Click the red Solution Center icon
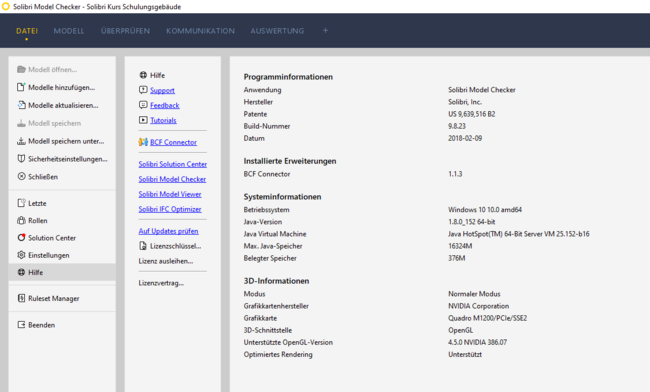The width and height of the screenshot is (650, 392). coord(21,237)
